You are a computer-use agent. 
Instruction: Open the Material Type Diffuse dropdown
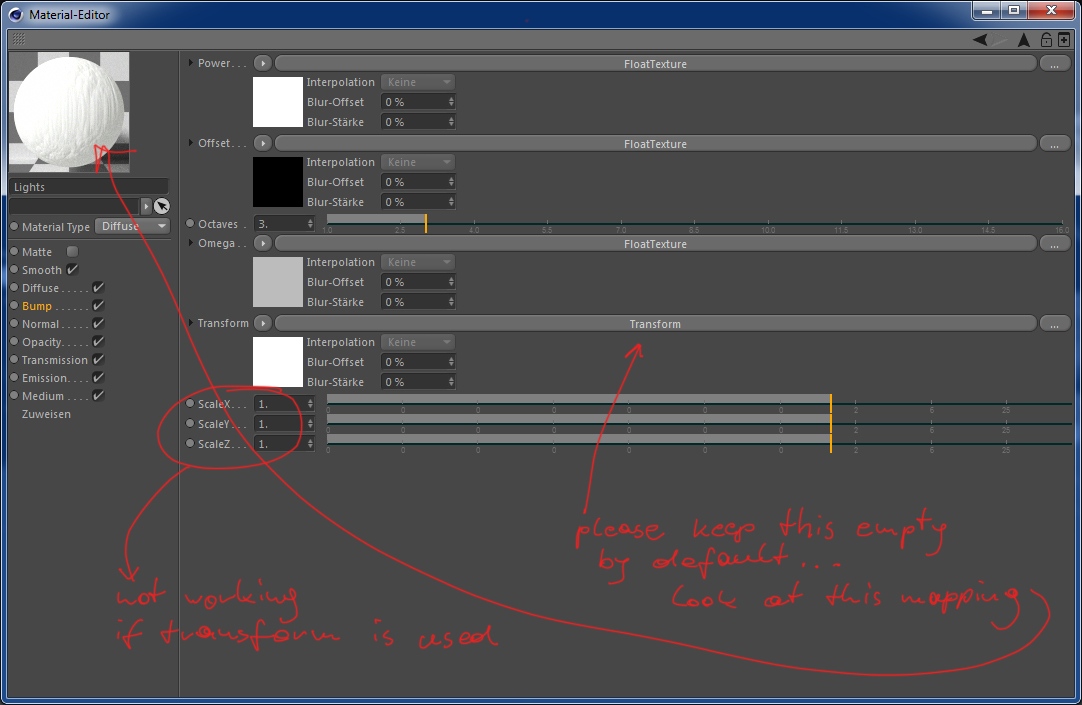tap(132, 226)
